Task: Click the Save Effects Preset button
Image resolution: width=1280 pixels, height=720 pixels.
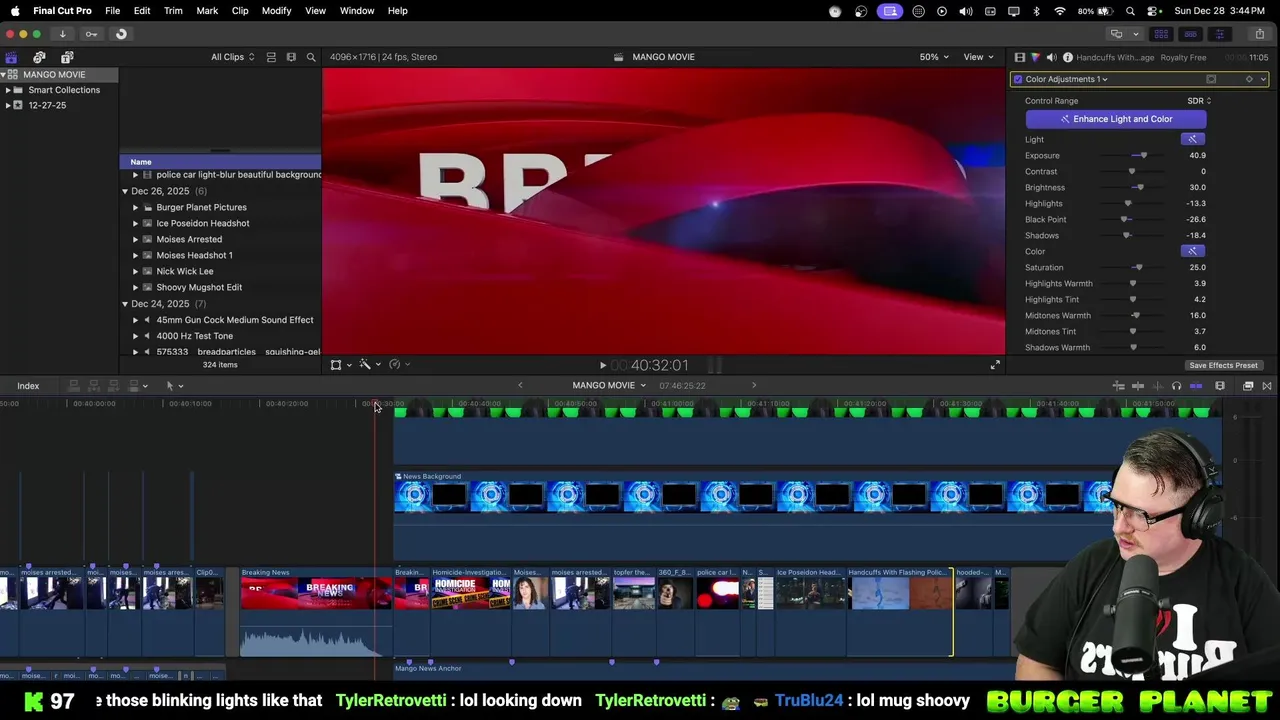Action: (x=1223, y=366)
